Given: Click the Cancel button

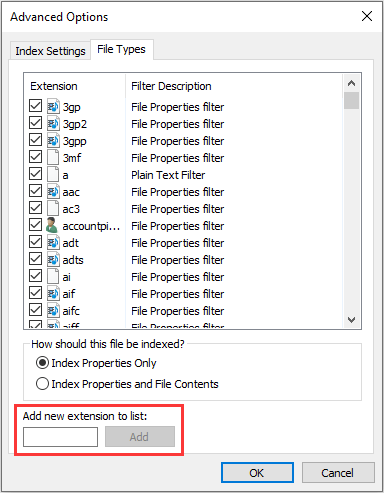Looking at the screenshot, I should 338,473.
